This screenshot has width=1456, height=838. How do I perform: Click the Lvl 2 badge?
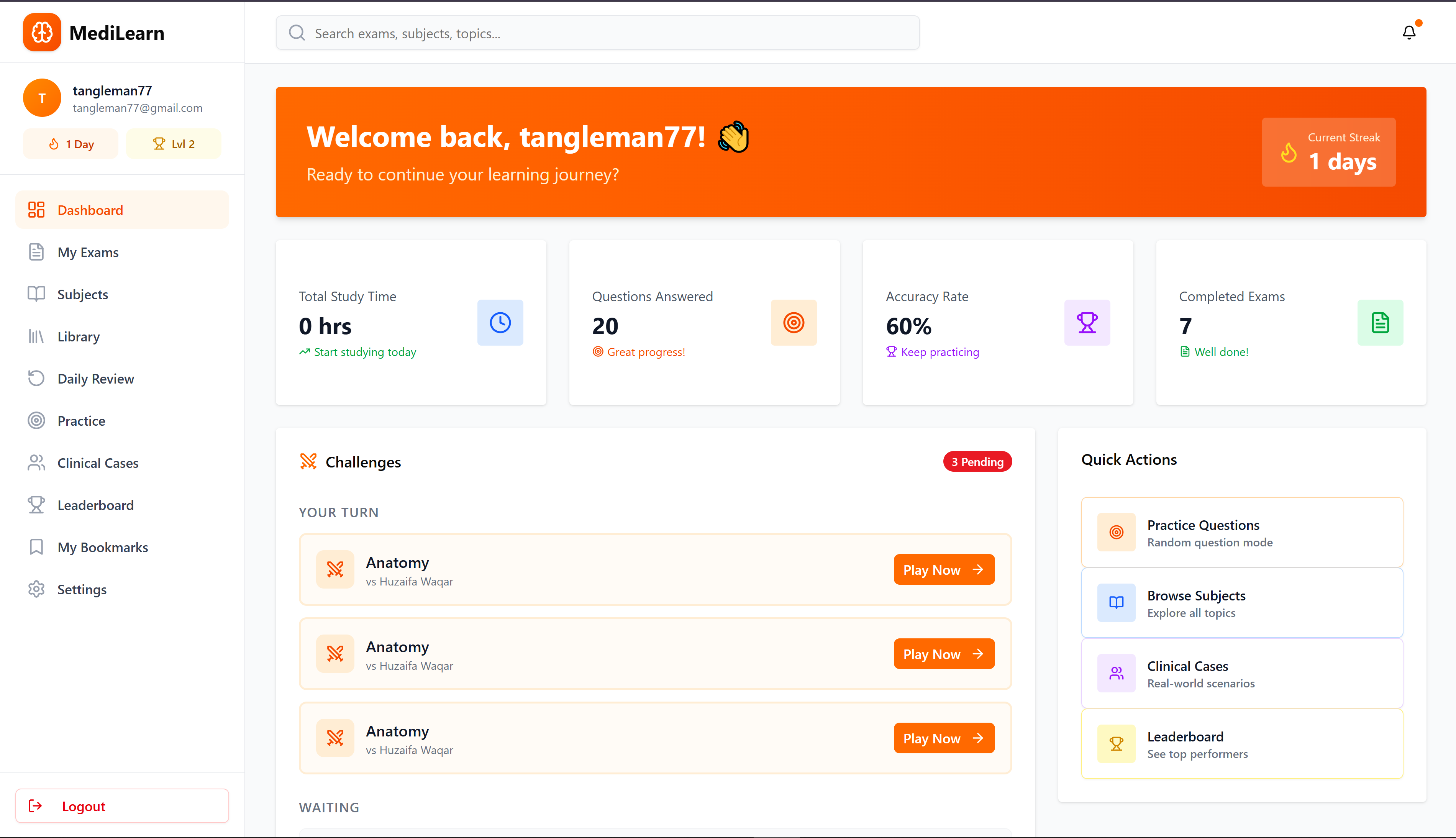[173, 143]
